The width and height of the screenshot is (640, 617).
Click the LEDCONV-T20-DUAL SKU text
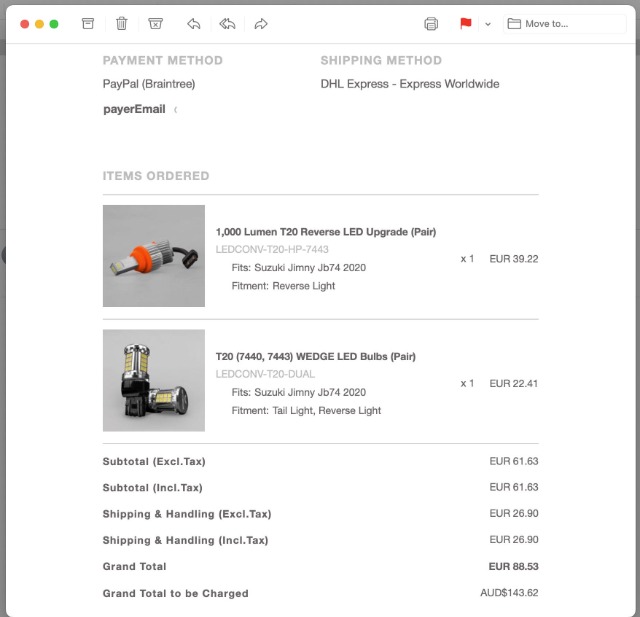pyautogui.click(x=265, y=374)
